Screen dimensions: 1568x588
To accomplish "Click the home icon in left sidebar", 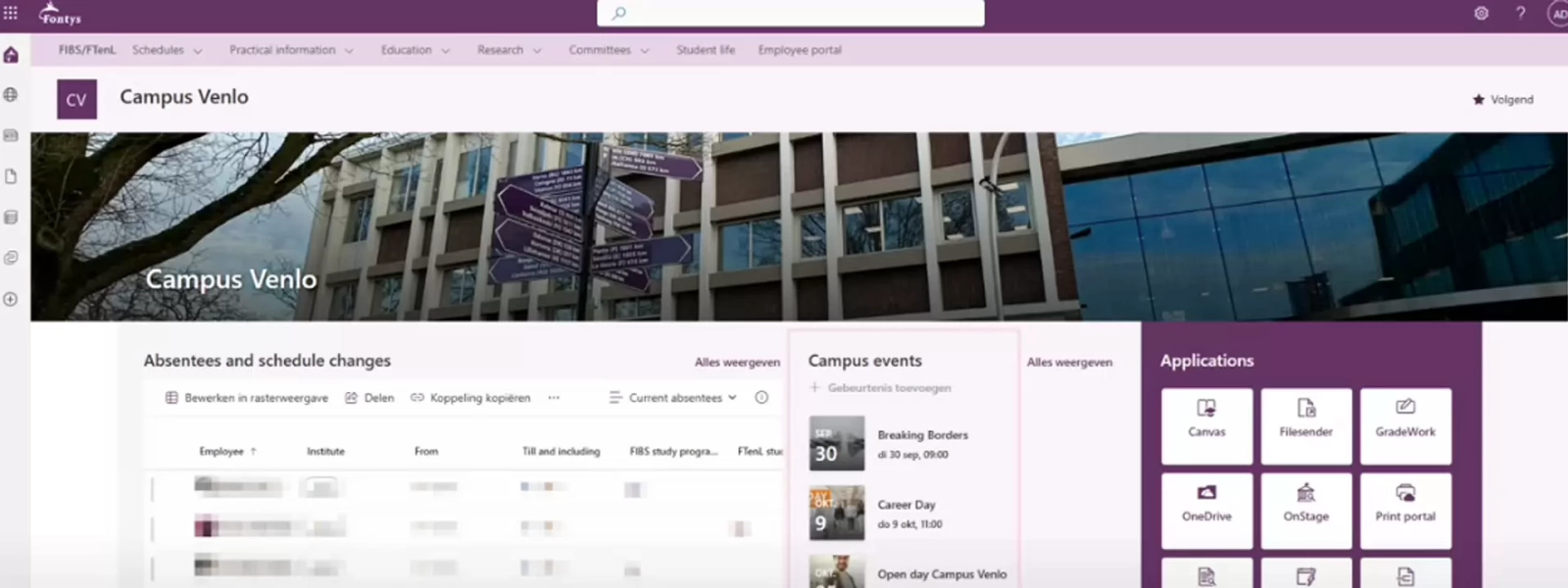I will tap(11, 55).
